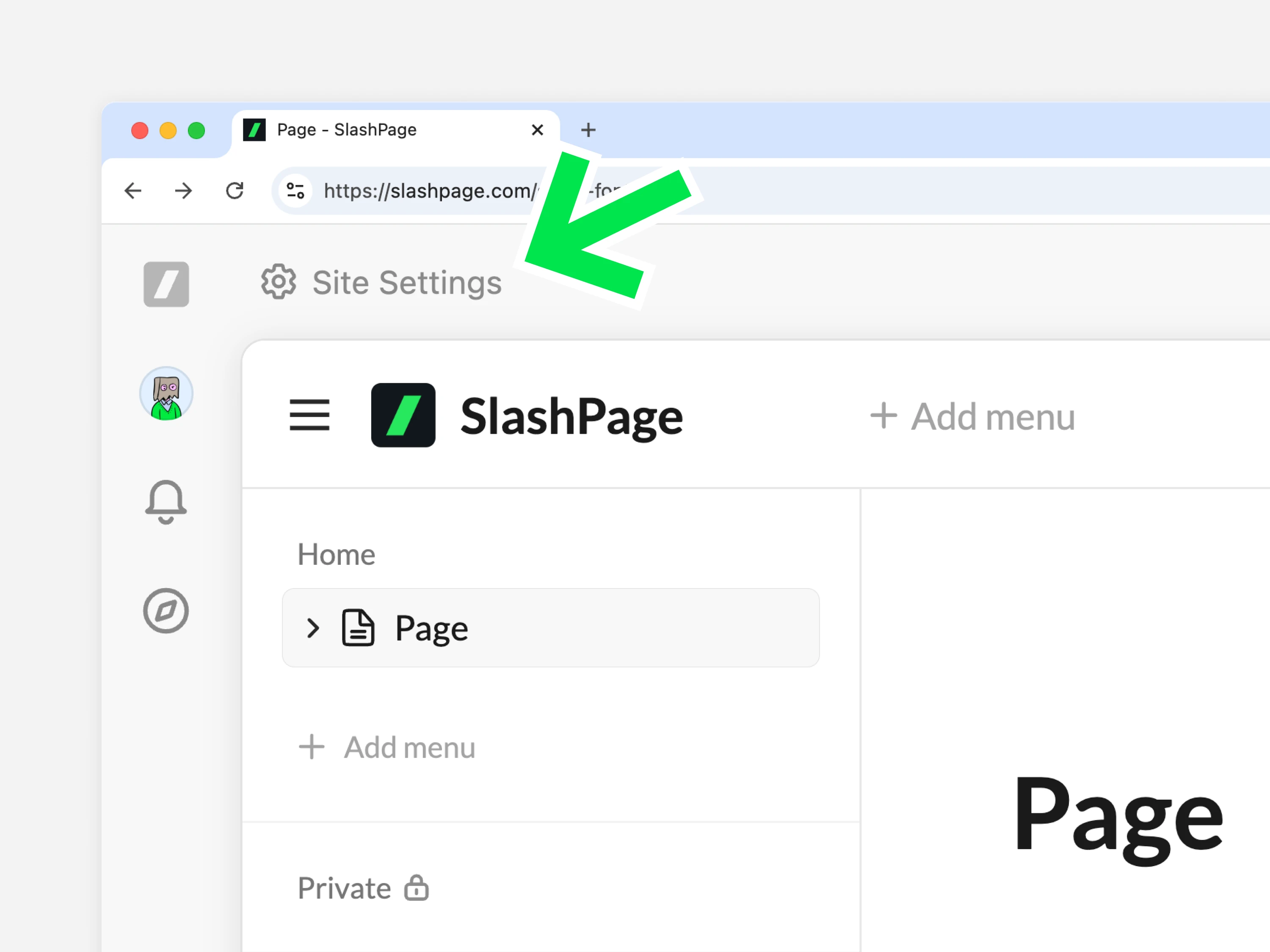Click the yellow minimize window button
Screen dimensions: 1270x952
click(x=168, y=131)
